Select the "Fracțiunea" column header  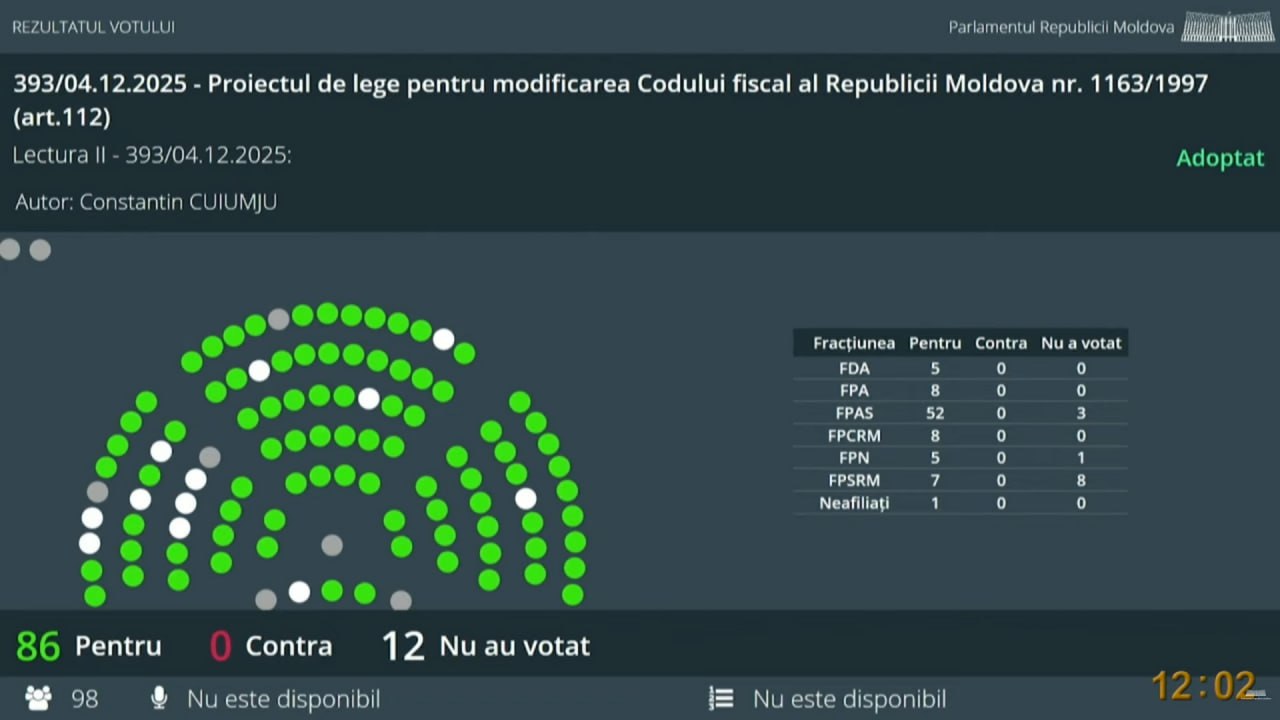click(854, 343)
